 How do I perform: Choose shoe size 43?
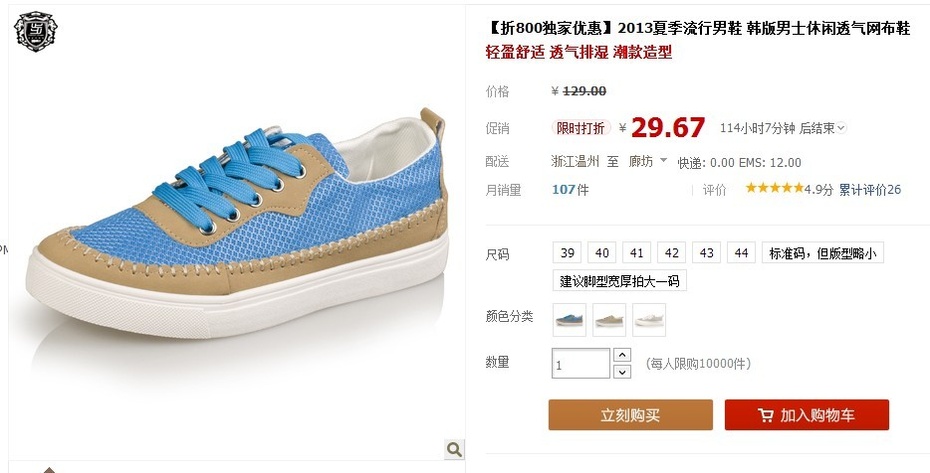click(706, 253)
